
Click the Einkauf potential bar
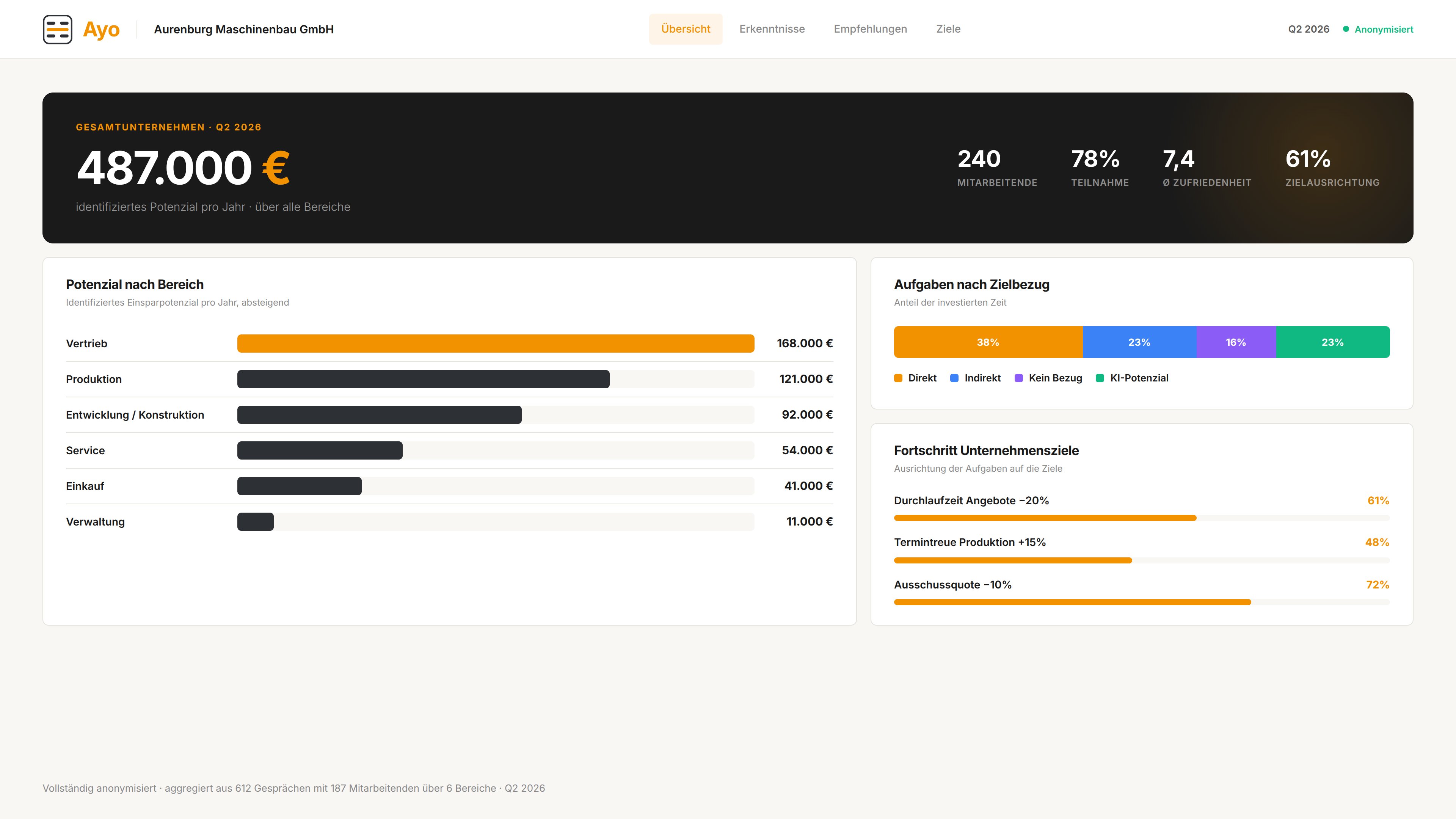pos(300,486)
